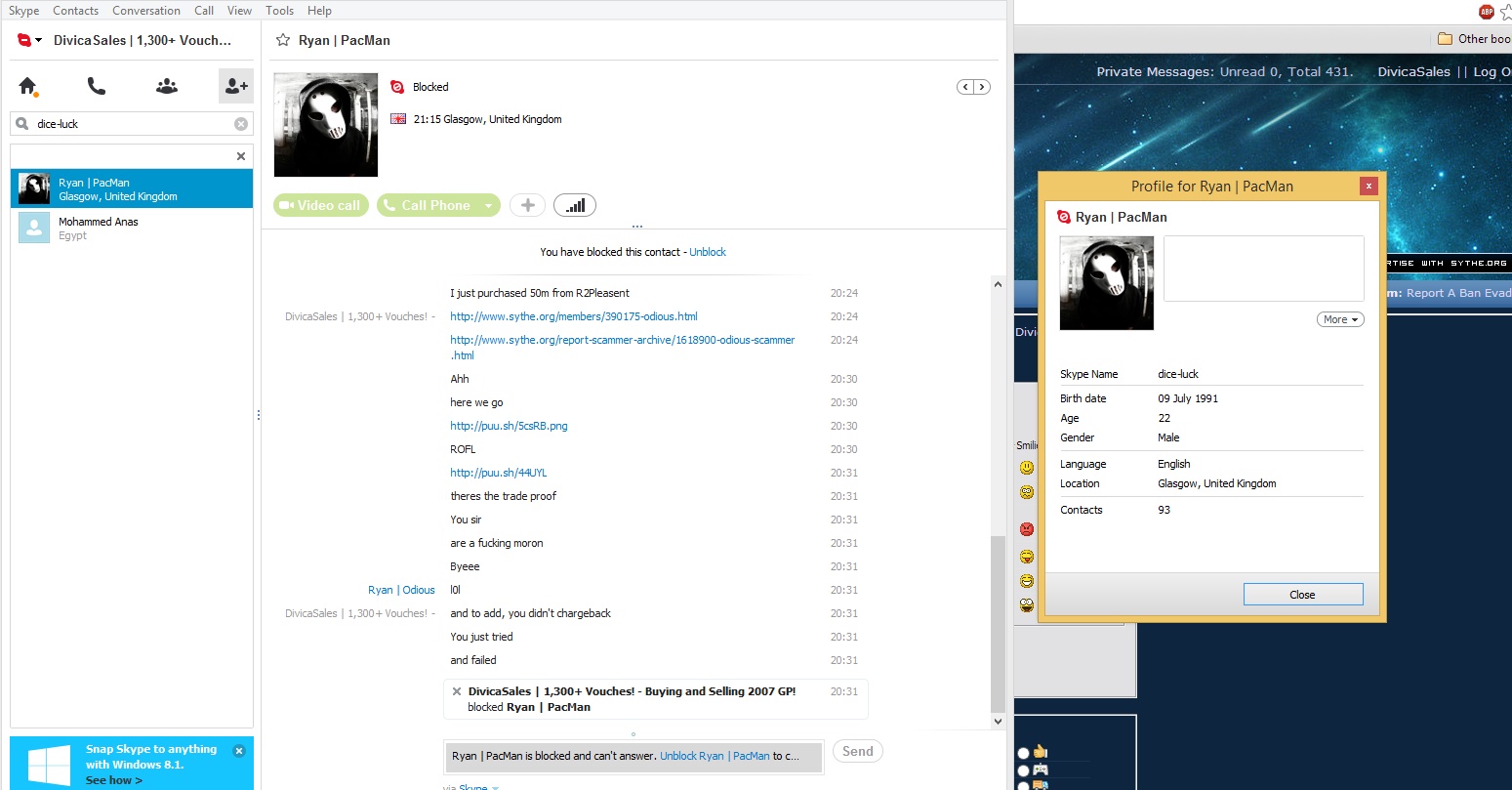Open the Skype menu
1512x790 pixels.
point(24,11)
